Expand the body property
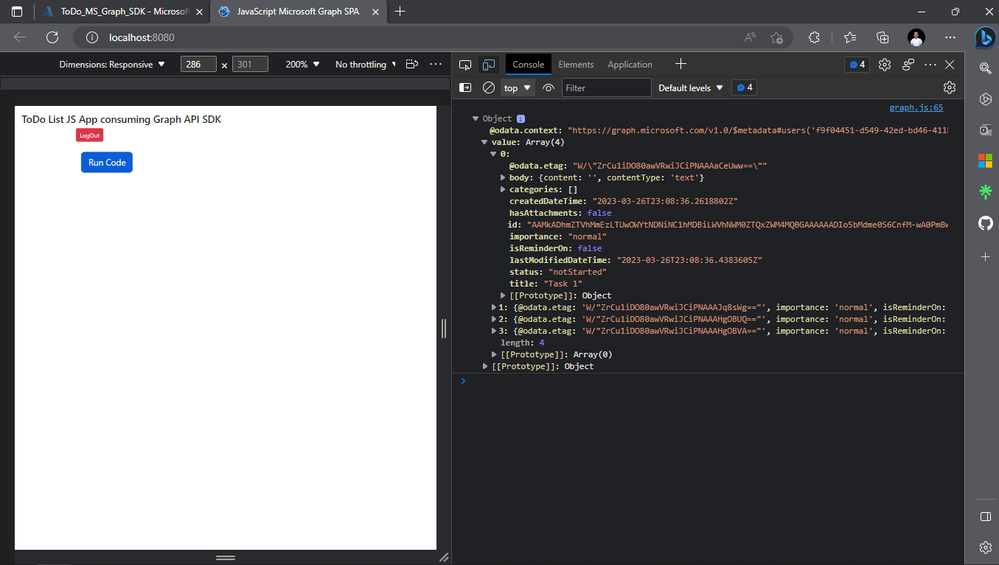 503,178
